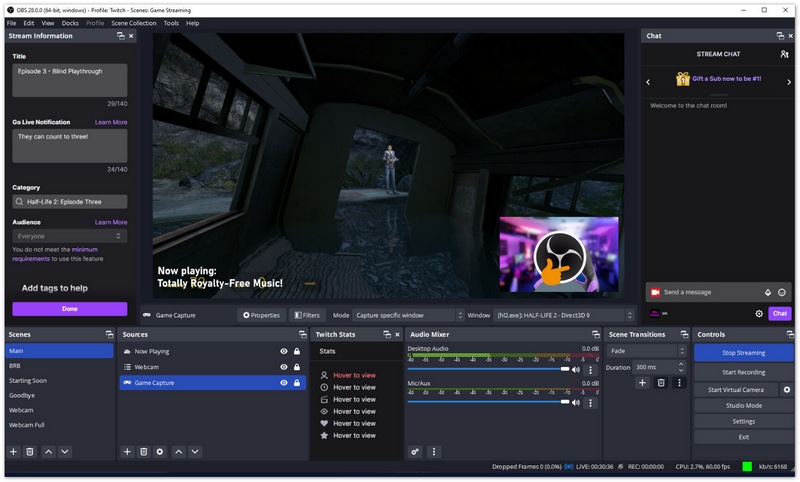Click the Category search field
800x482 pixels.
pyautogui.click(x=70, y=202)
